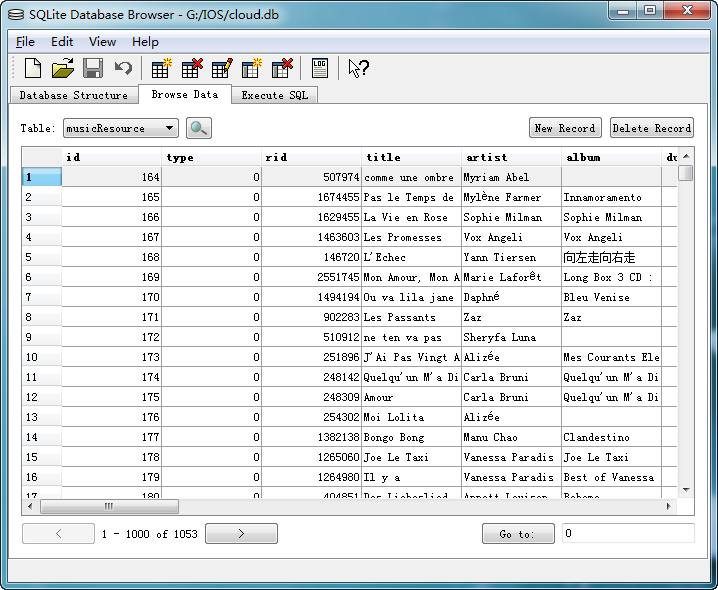Switch to the Execute SQL tab
This screenshot has height=590, width=718.
[x=274, y=95]
